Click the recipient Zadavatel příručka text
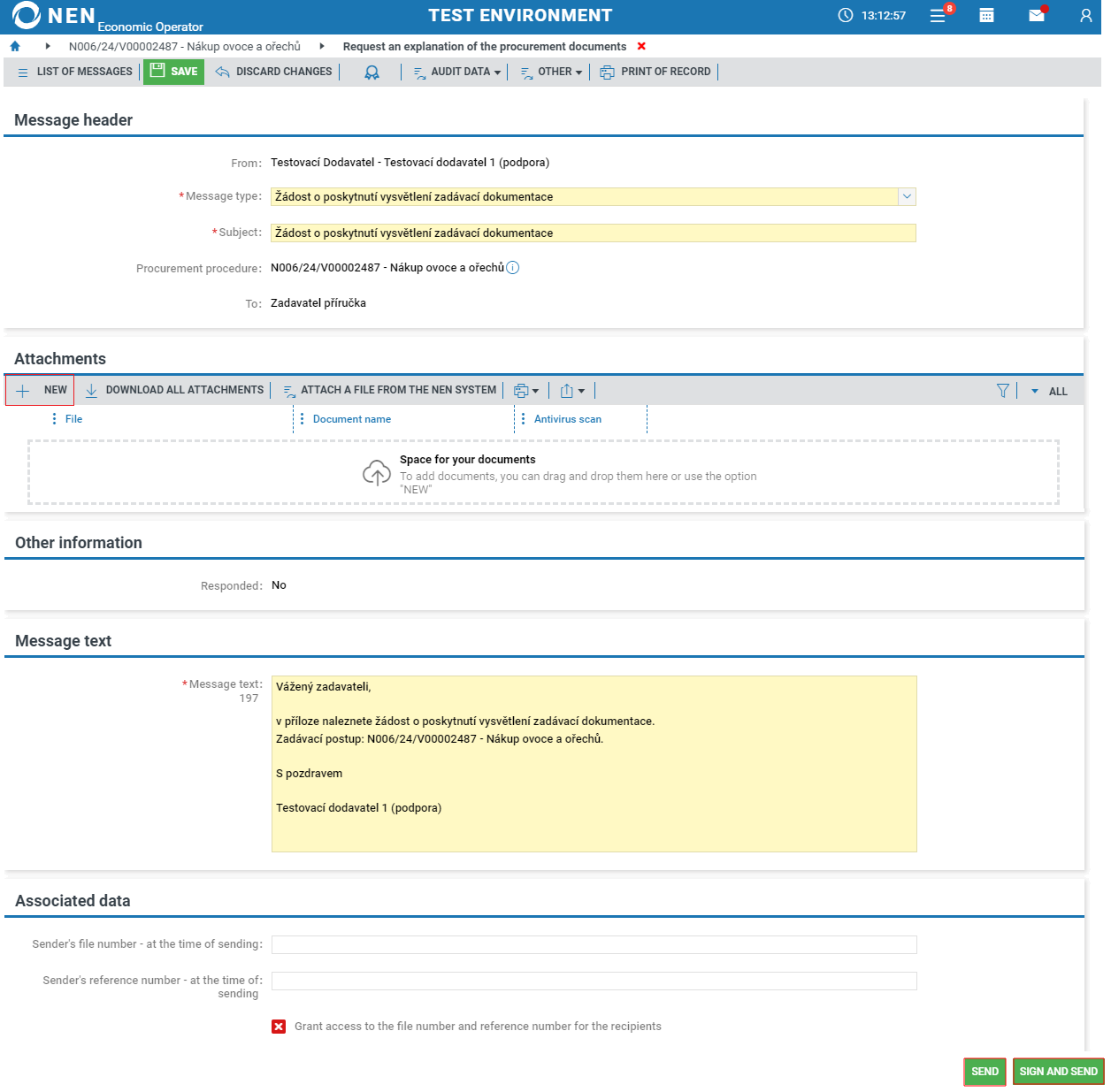 pos(318,302)
